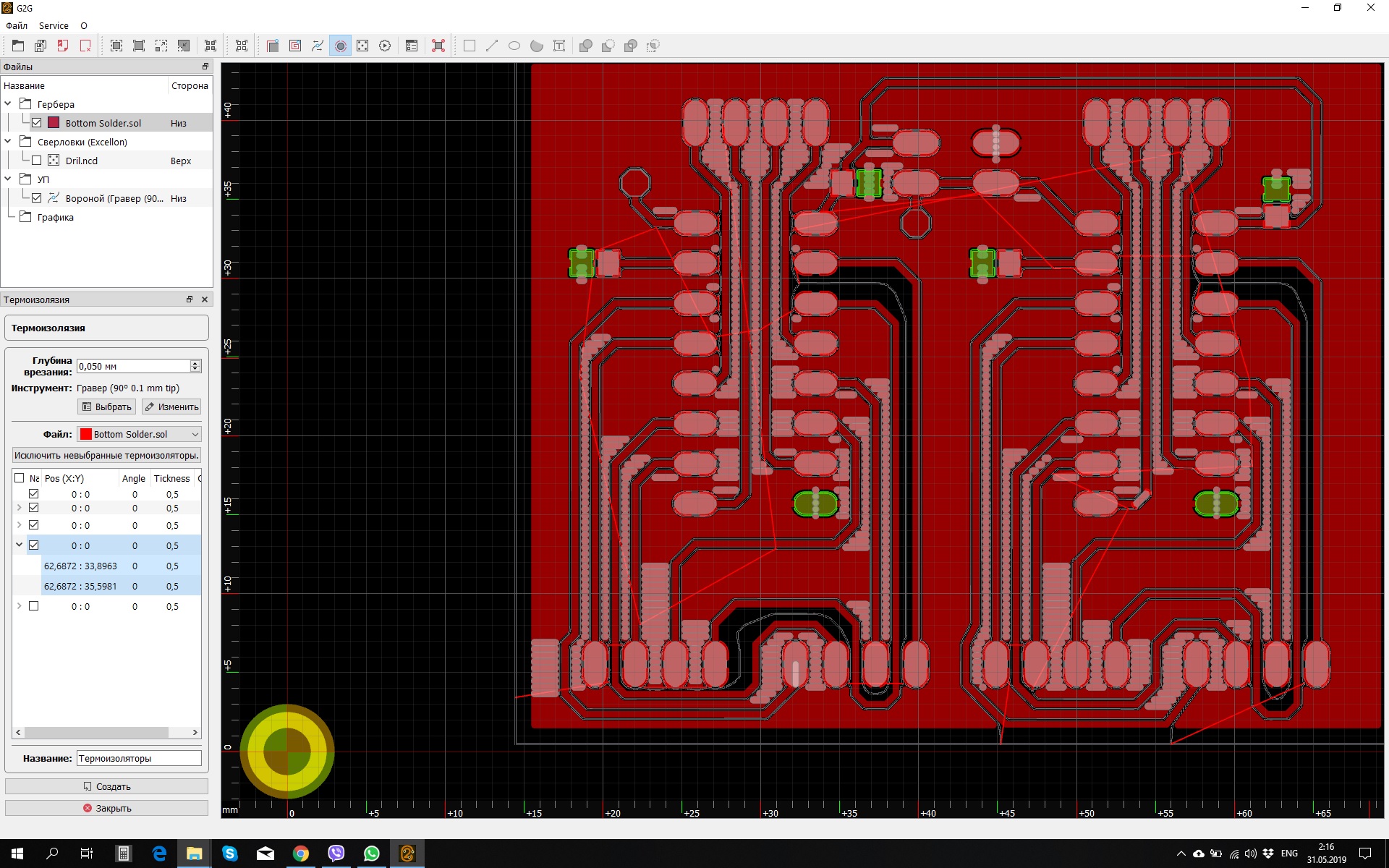Click the open file toolbar icon

tap(18, 46)
